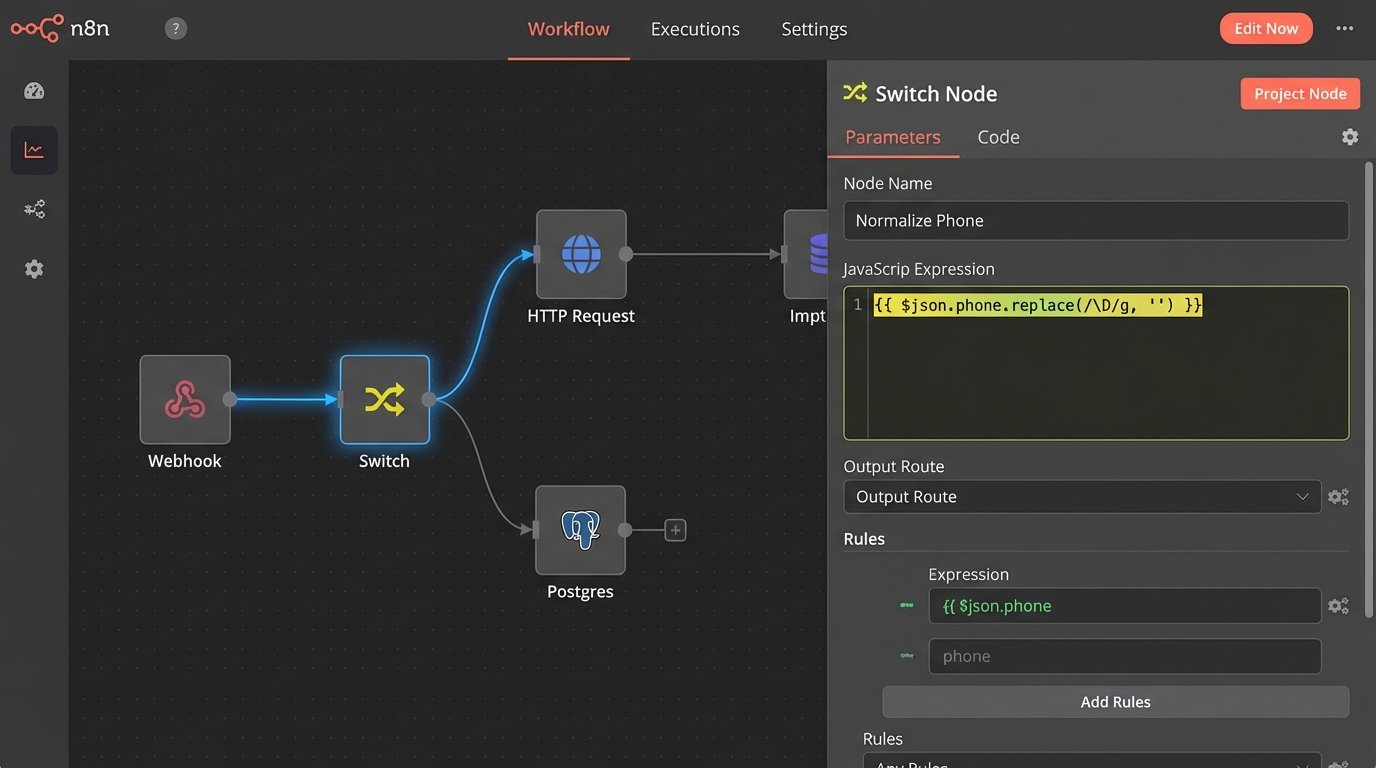This screenshot has width=1376, height=768.
Task: Open the dashboard gauge sidebar icon
Action: click(x=34, y=91)
